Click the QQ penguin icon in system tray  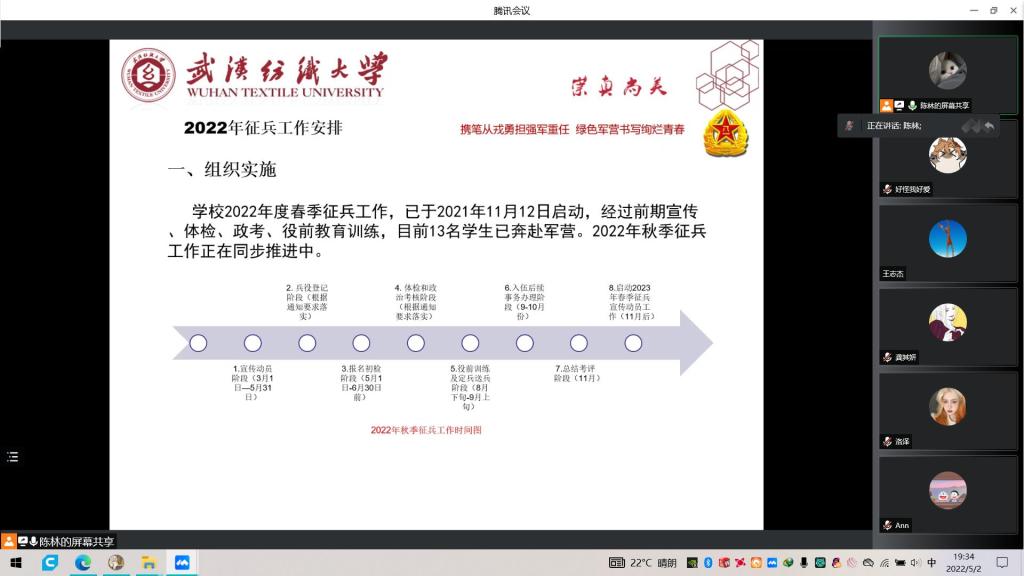point(836,563)
